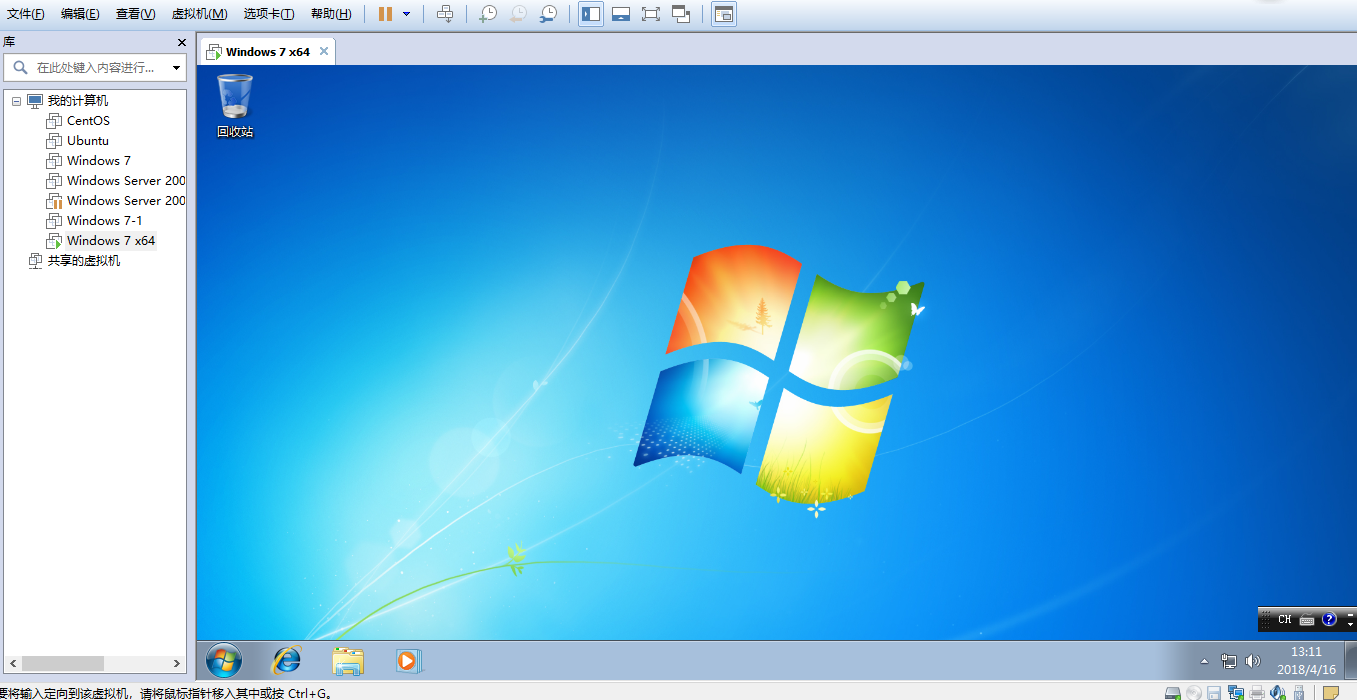Click the floppy drive status icon
Image resolution: width=1357 pixels, height=700 pixels.
coord(1214,692)
